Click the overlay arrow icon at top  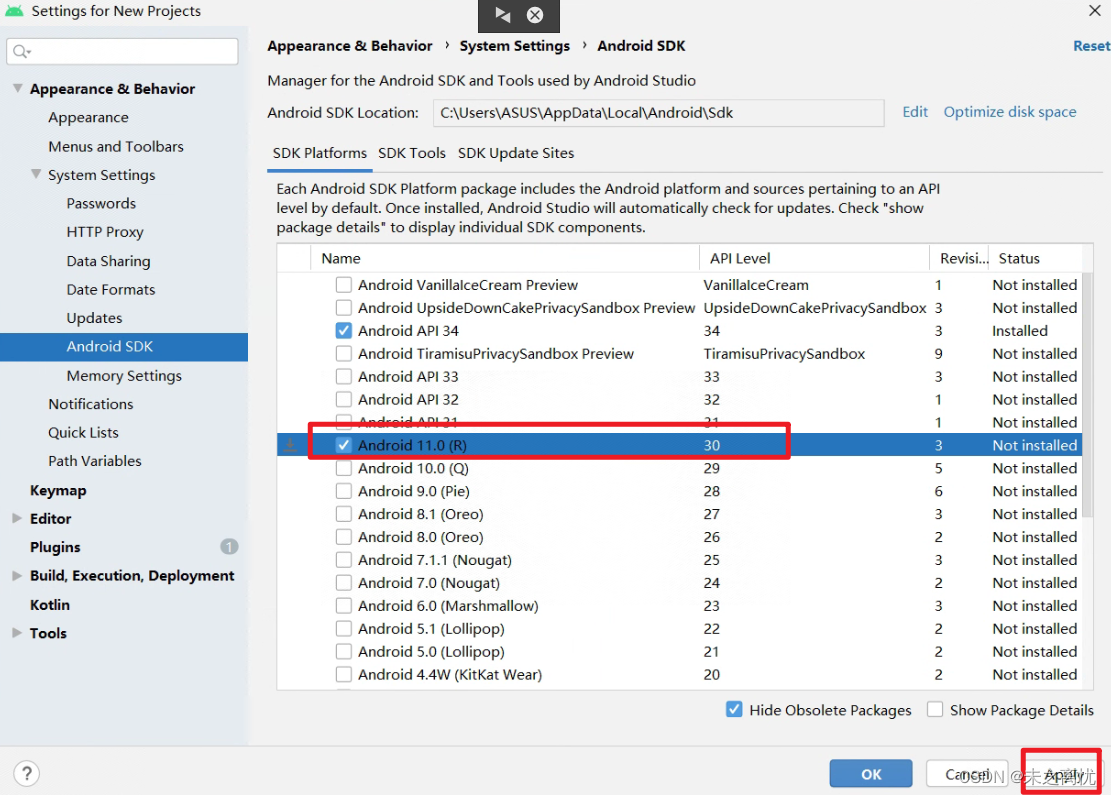pos(502,15)
